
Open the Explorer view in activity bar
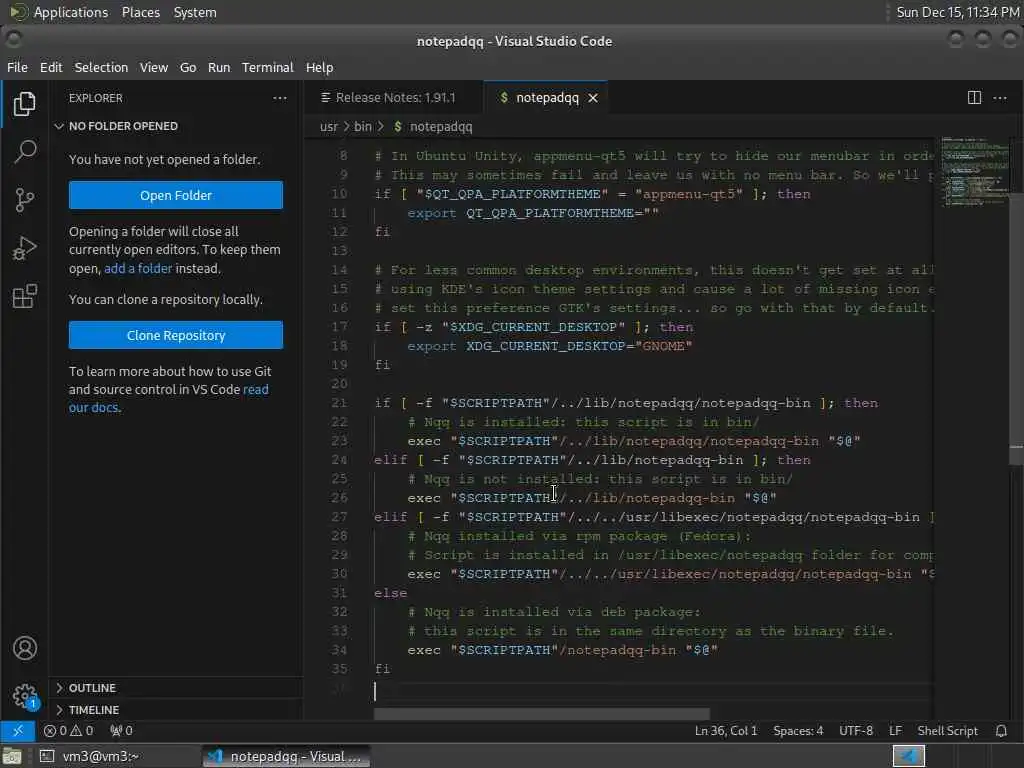24,103
